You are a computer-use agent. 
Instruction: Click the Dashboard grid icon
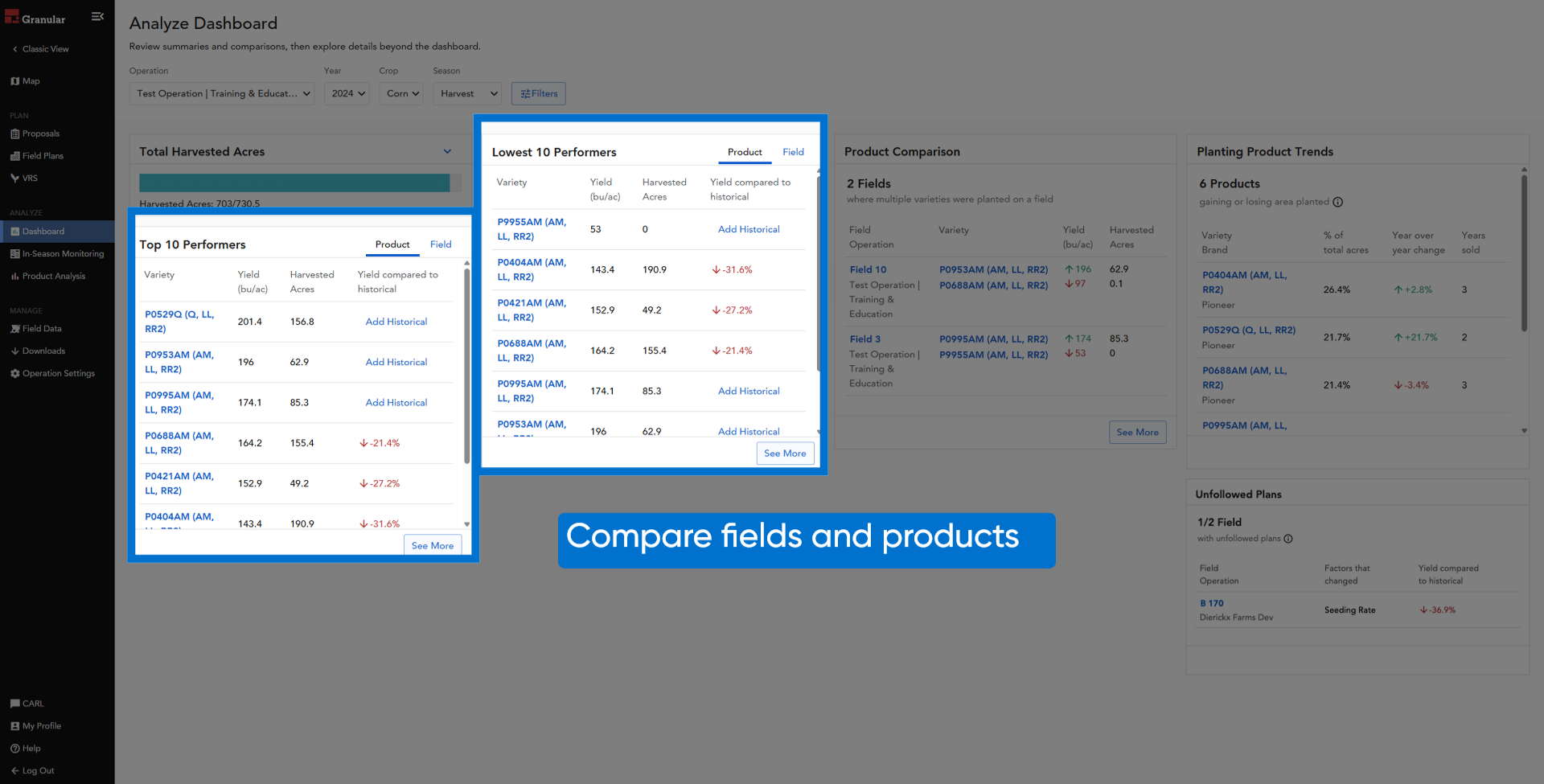[14, 232]
